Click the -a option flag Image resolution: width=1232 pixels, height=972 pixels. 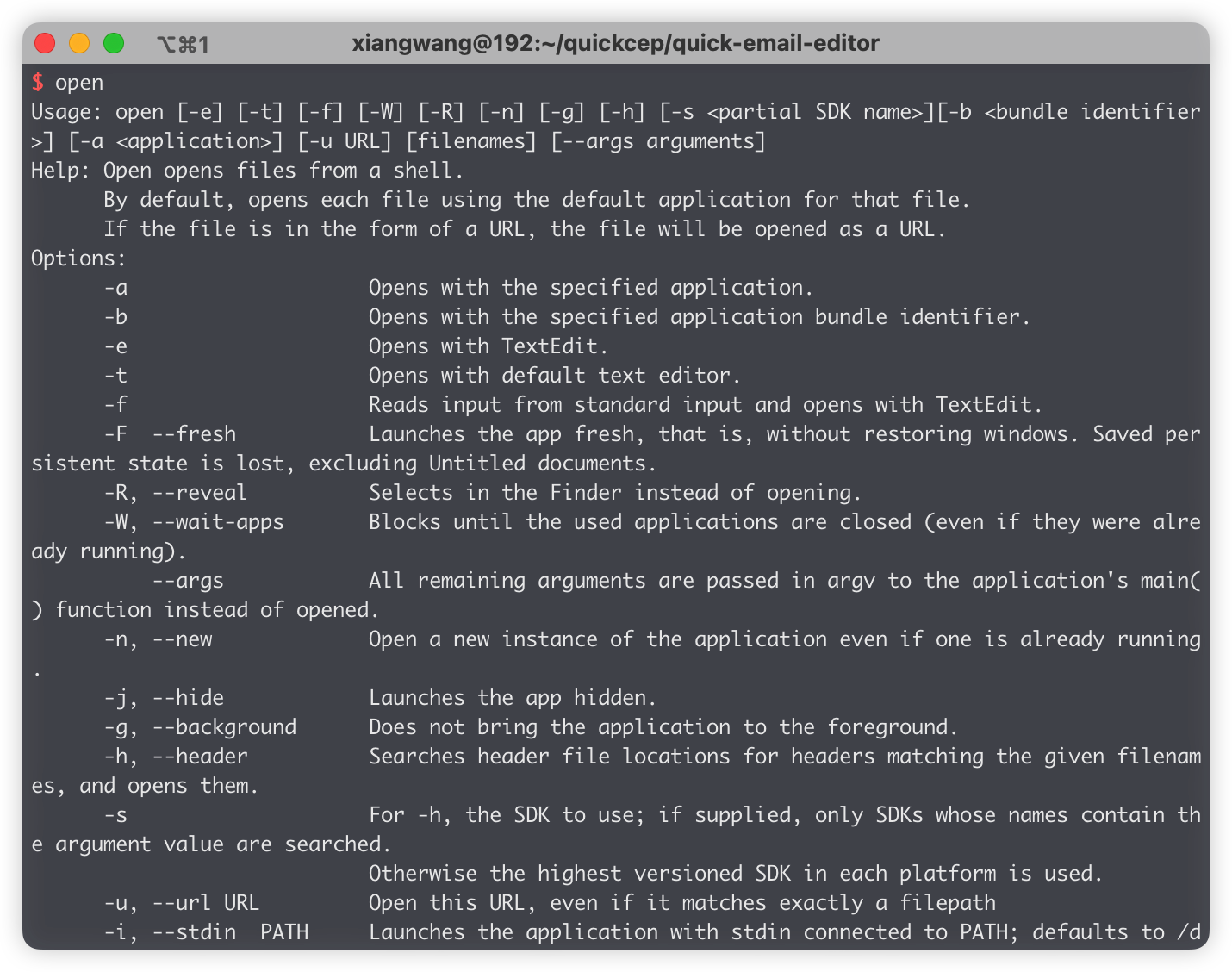tap(115, 288)
